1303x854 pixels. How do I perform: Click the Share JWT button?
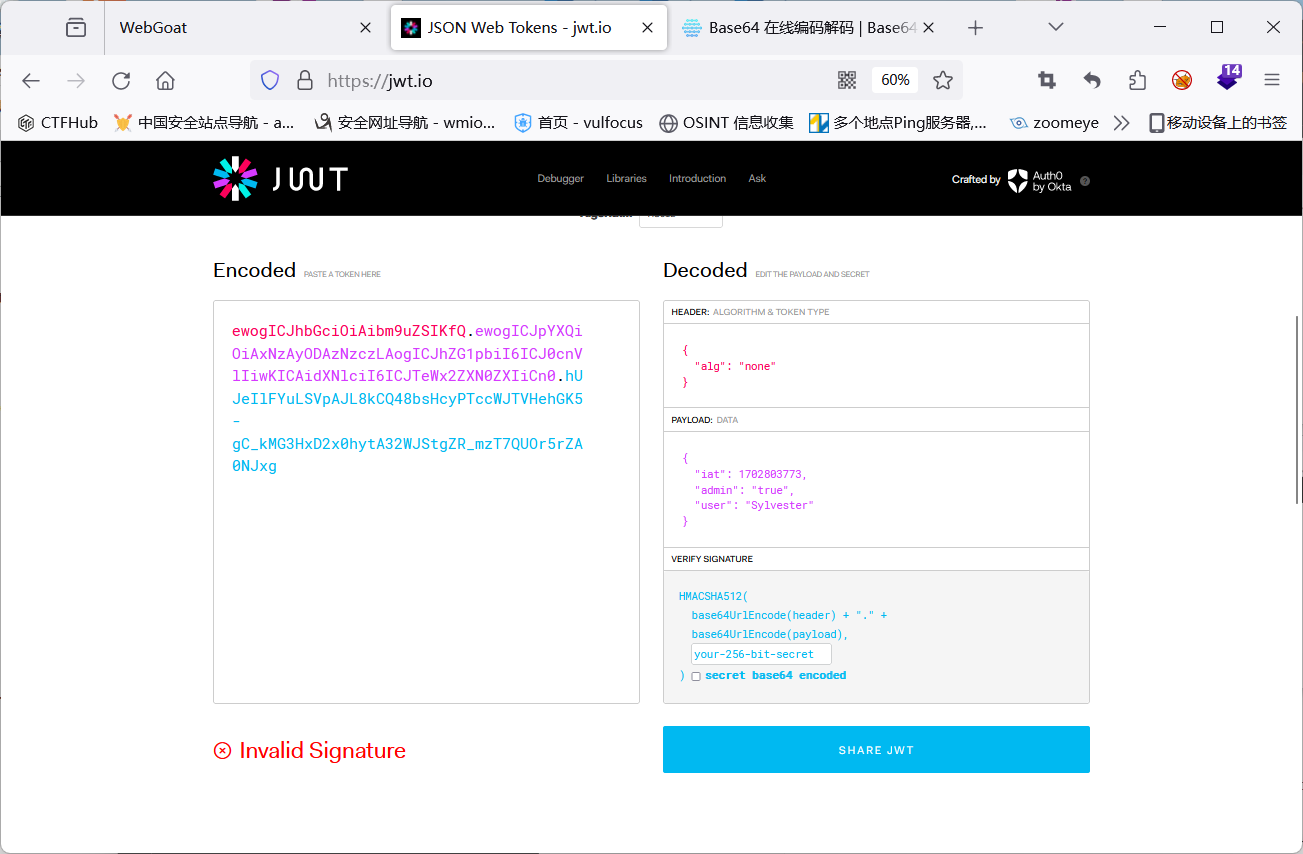pyautogui.click(x=876, y=750)
